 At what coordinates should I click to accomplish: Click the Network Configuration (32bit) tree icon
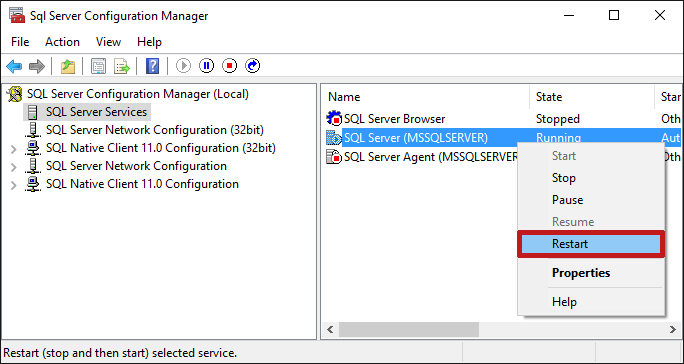pyautogui.click(x=33, y=130)
